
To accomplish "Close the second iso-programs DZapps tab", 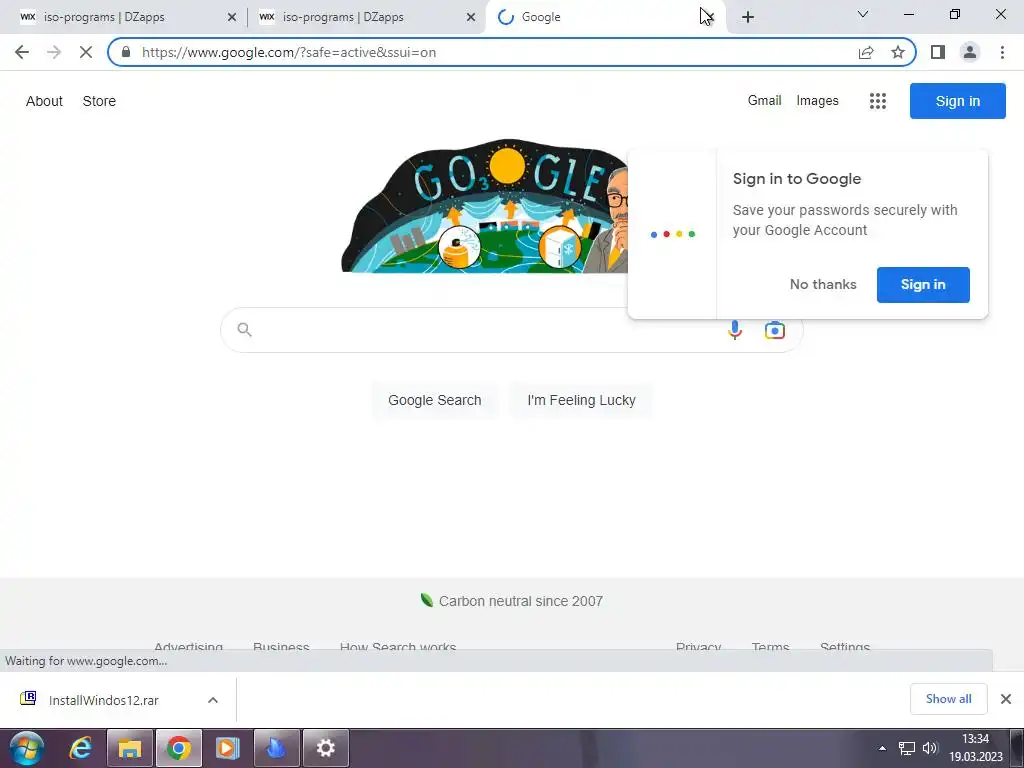I will pyautogui.click(x=470, y=17).
